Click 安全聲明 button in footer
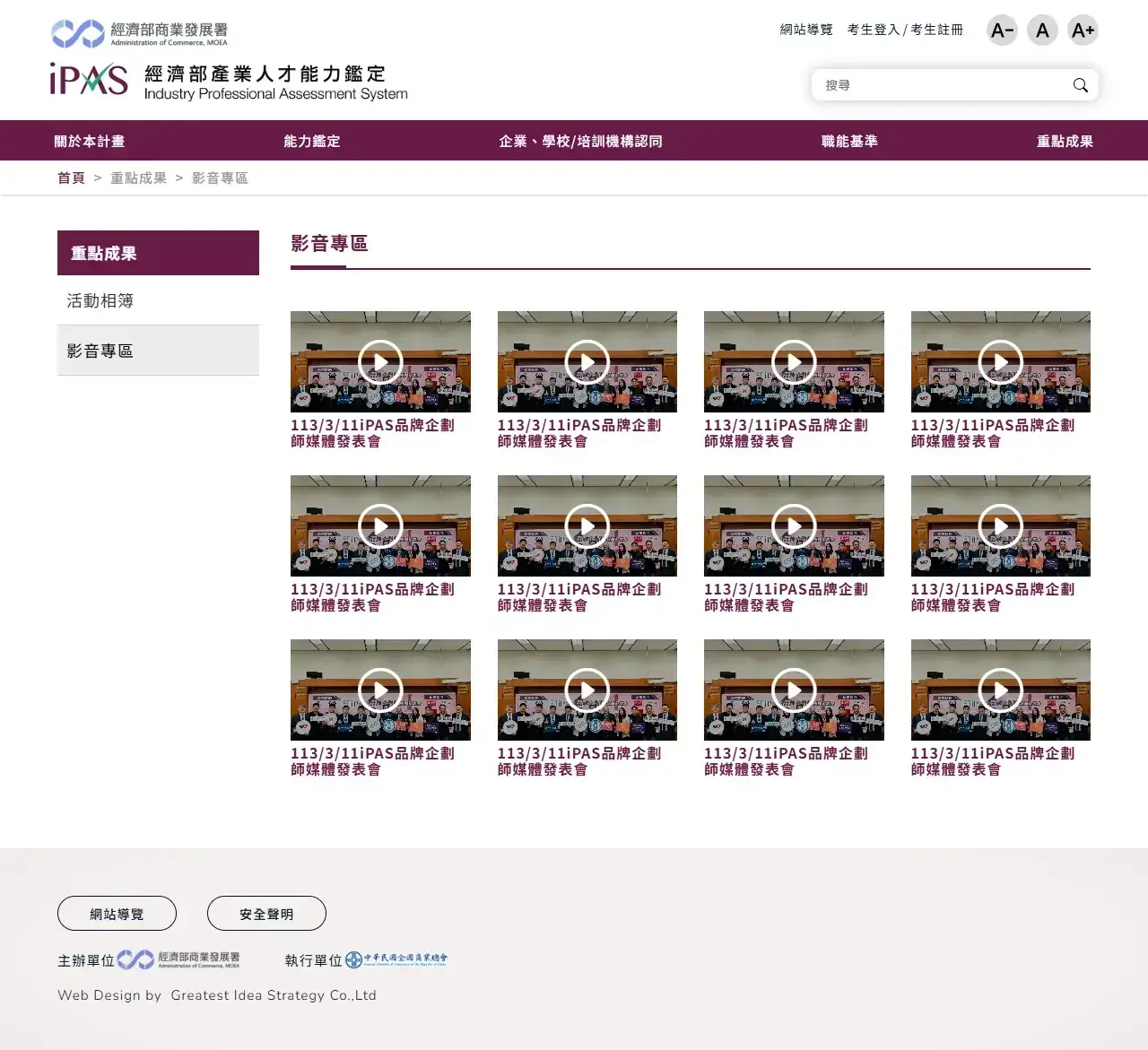The image size is (1148, 1050). pyautogui.click(x=266, y=914)
